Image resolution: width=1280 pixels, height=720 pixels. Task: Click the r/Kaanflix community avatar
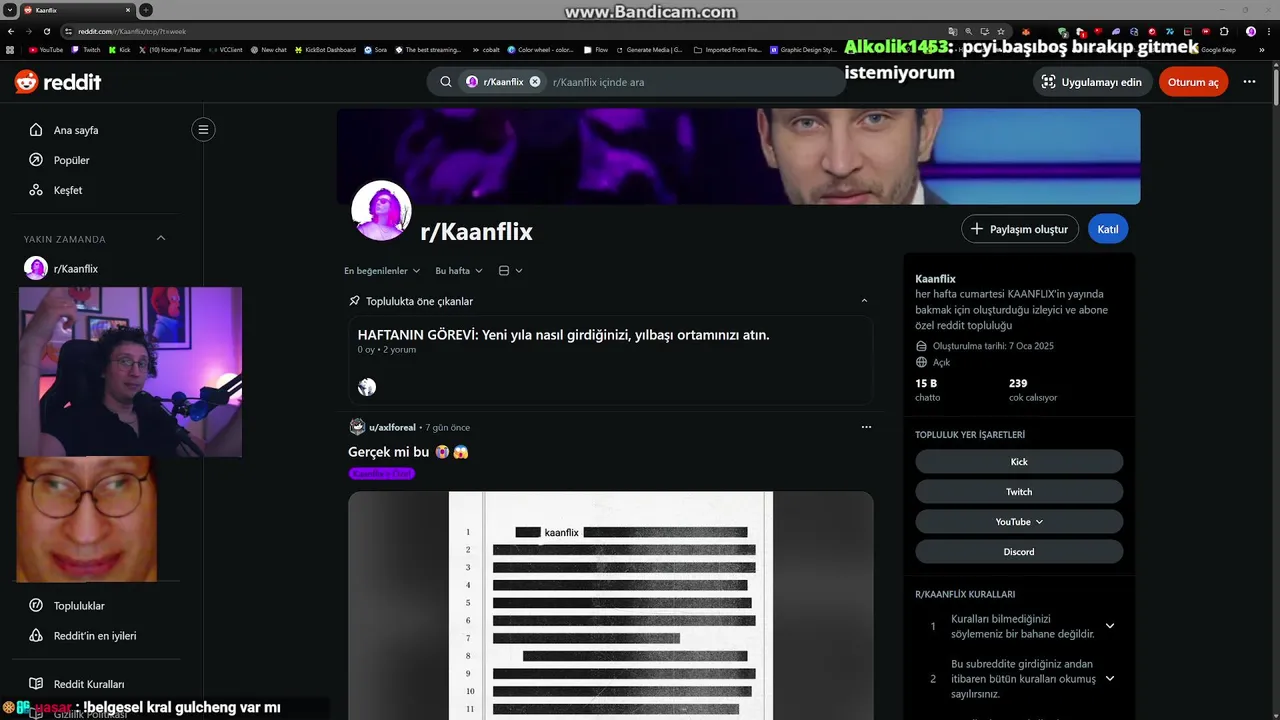[x=381, y=211]
